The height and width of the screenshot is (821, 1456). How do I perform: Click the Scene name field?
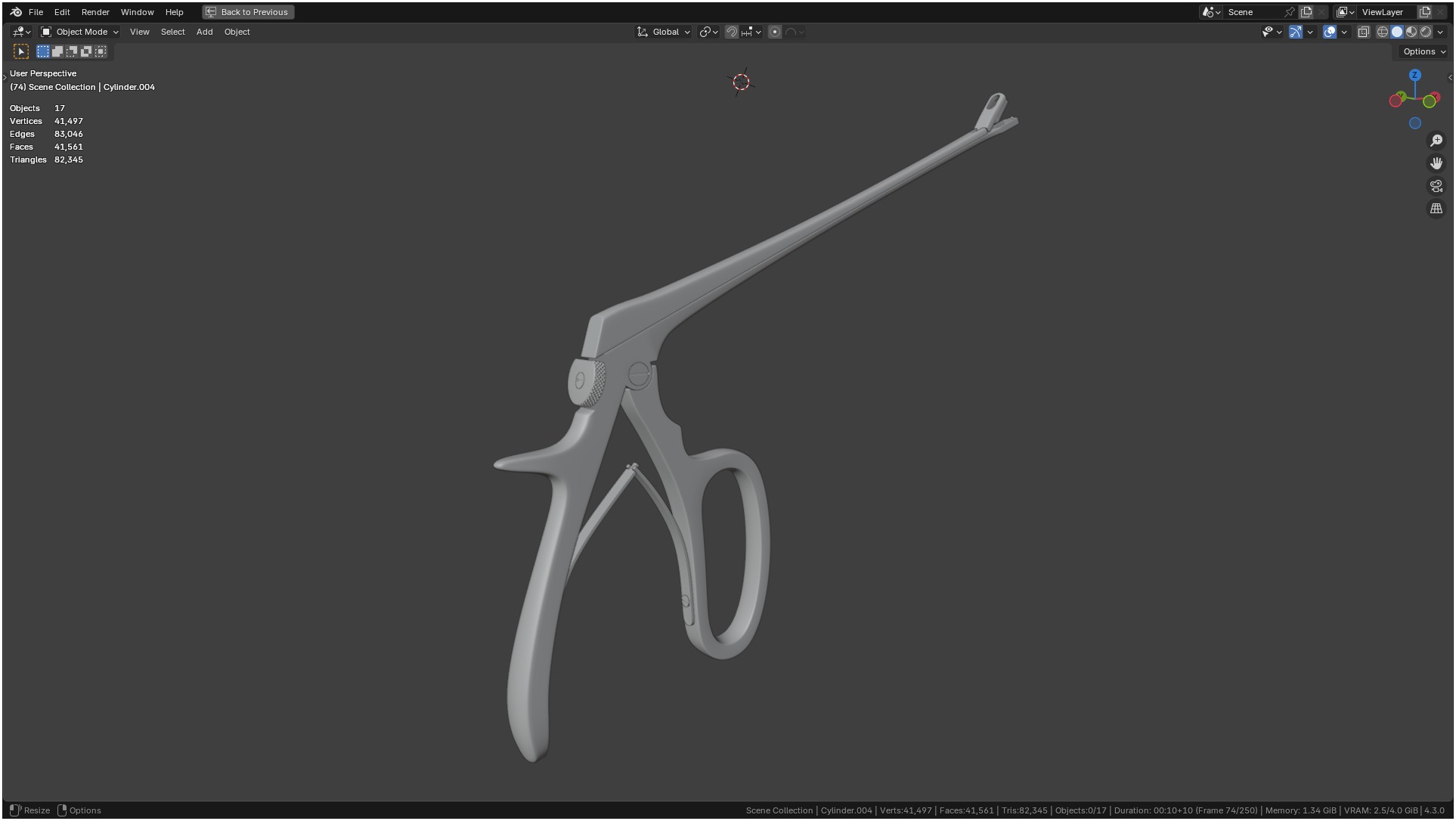[1253, 12]
